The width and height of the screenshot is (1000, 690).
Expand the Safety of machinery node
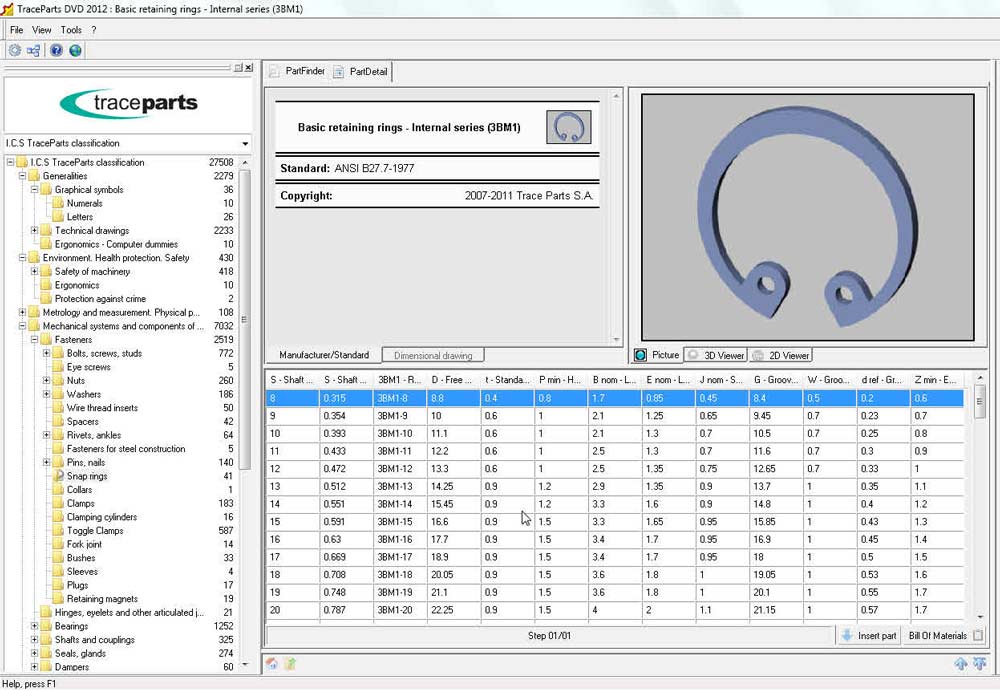[x=34, y=271]
